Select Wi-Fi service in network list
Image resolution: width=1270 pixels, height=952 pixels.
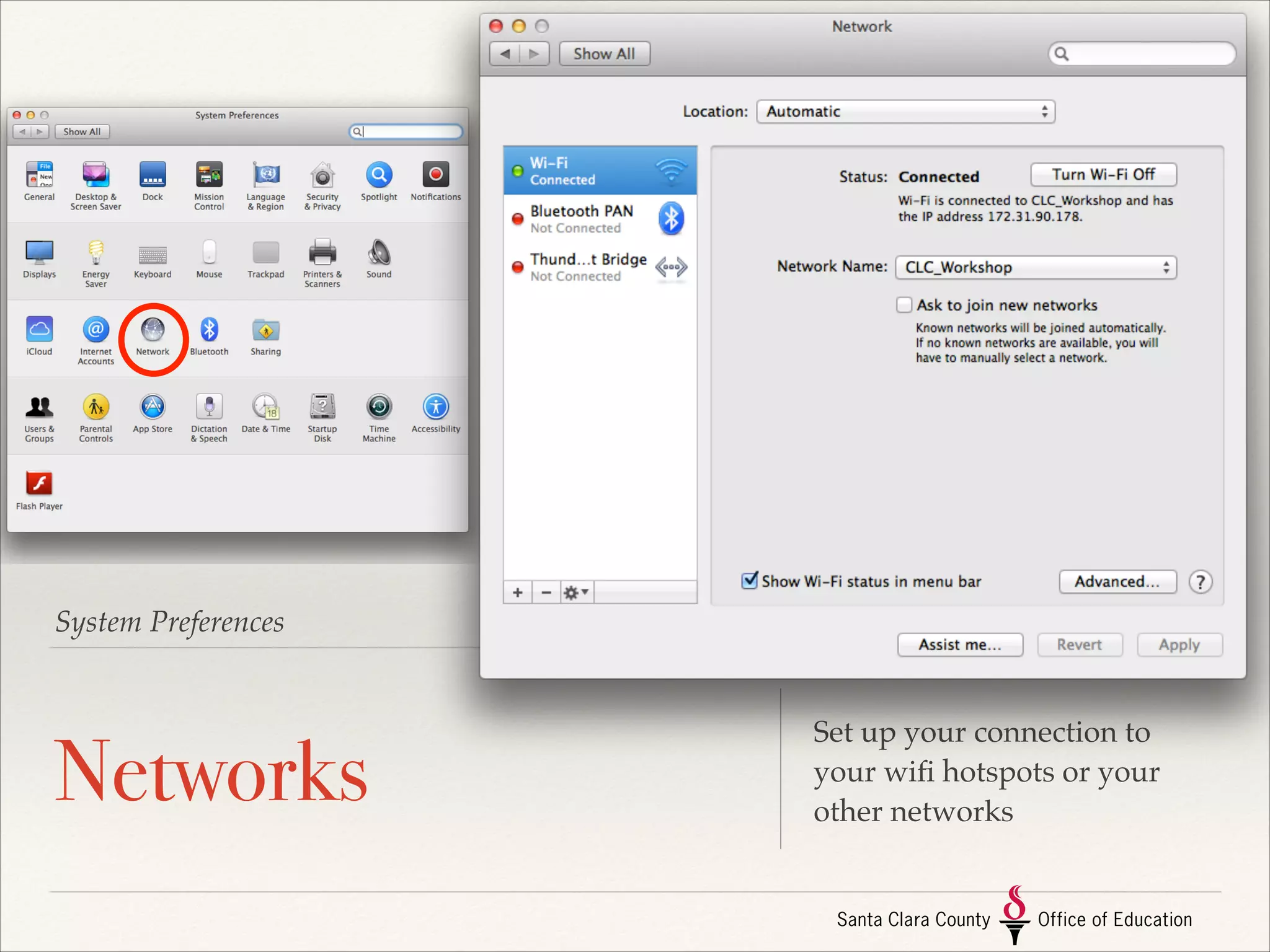click(x=600, y=170)
